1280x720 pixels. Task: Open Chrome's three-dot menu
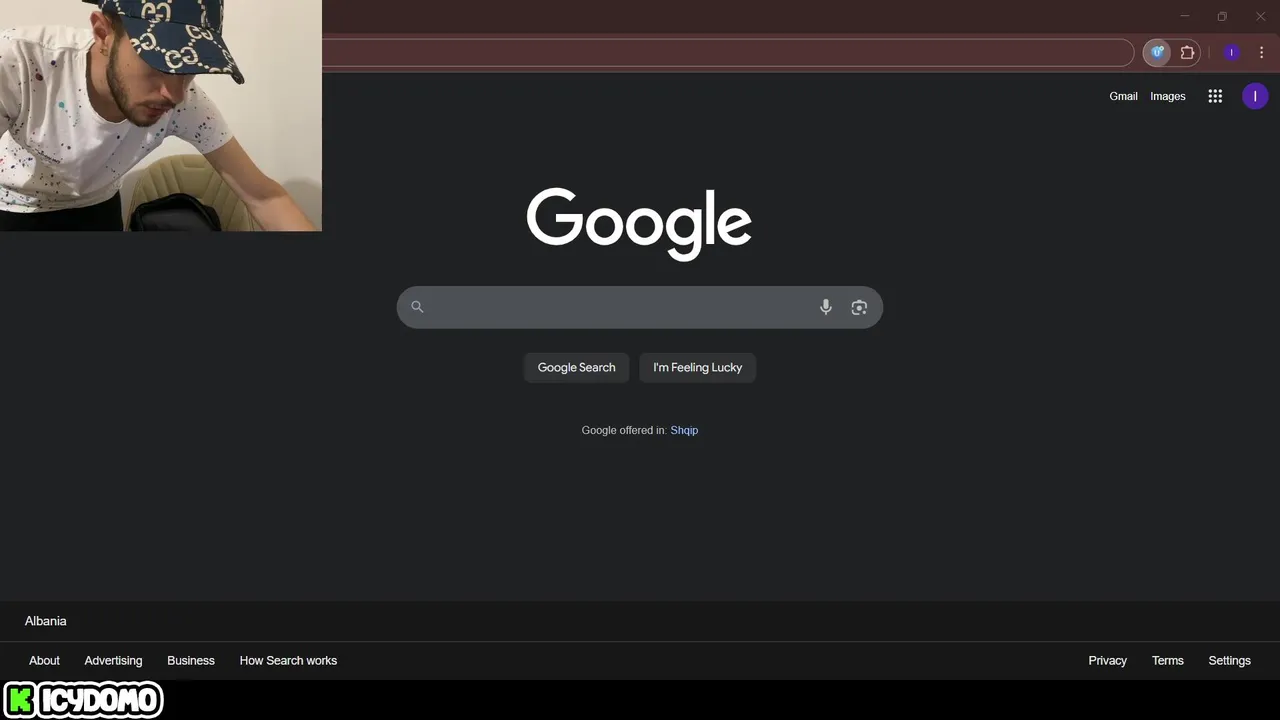point(1261,53)
